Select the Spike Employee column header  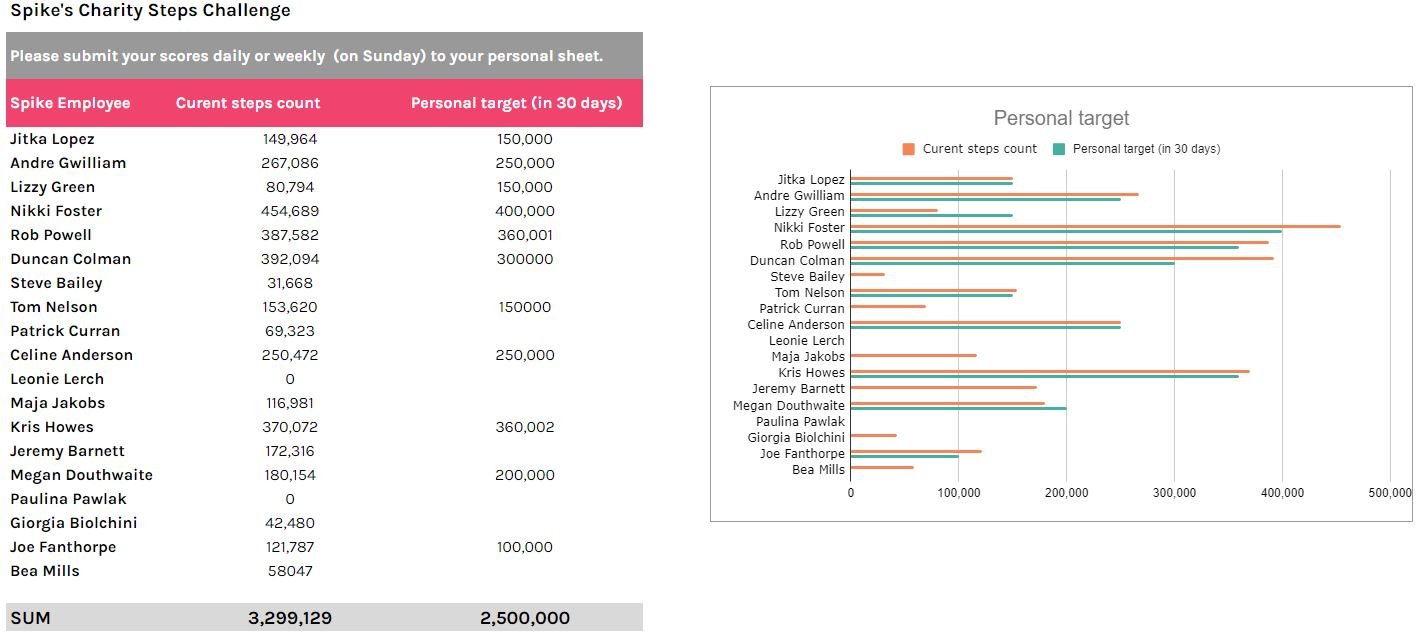click(70, 103)
